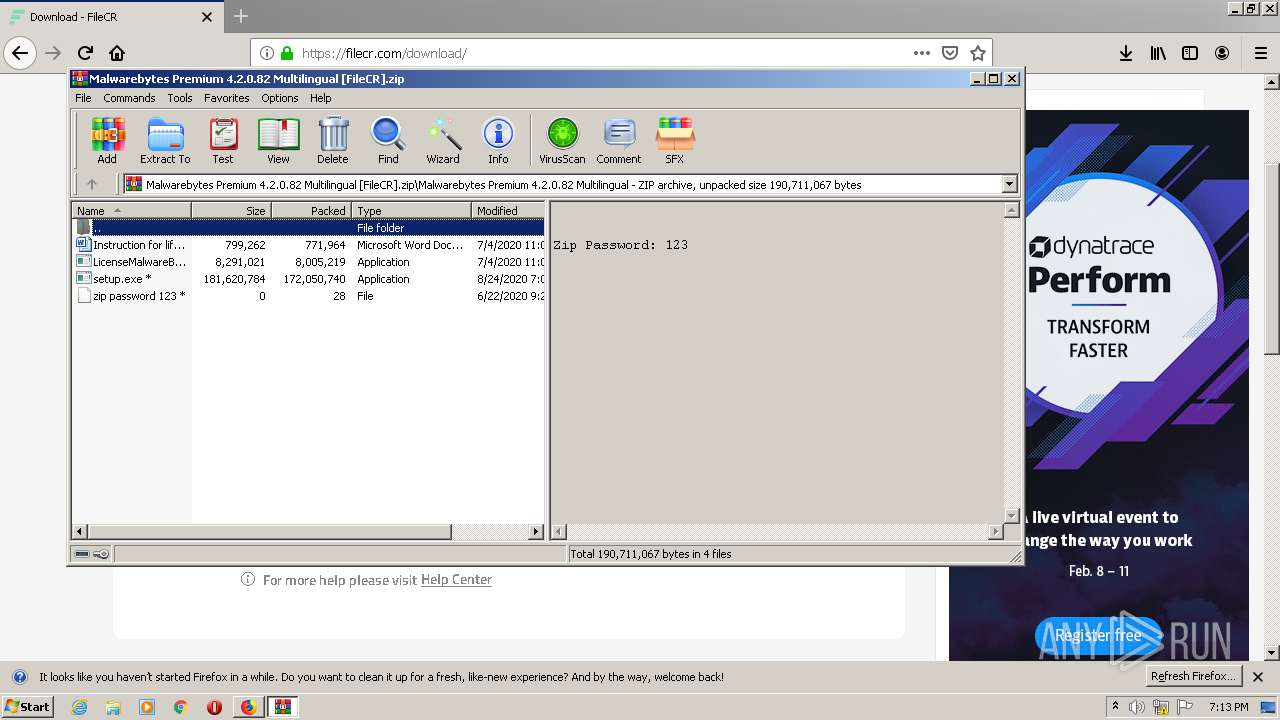This screenshot has height=720, width=1280.
Task: Open page actions three-dots menu
Action: coord(922,53)
